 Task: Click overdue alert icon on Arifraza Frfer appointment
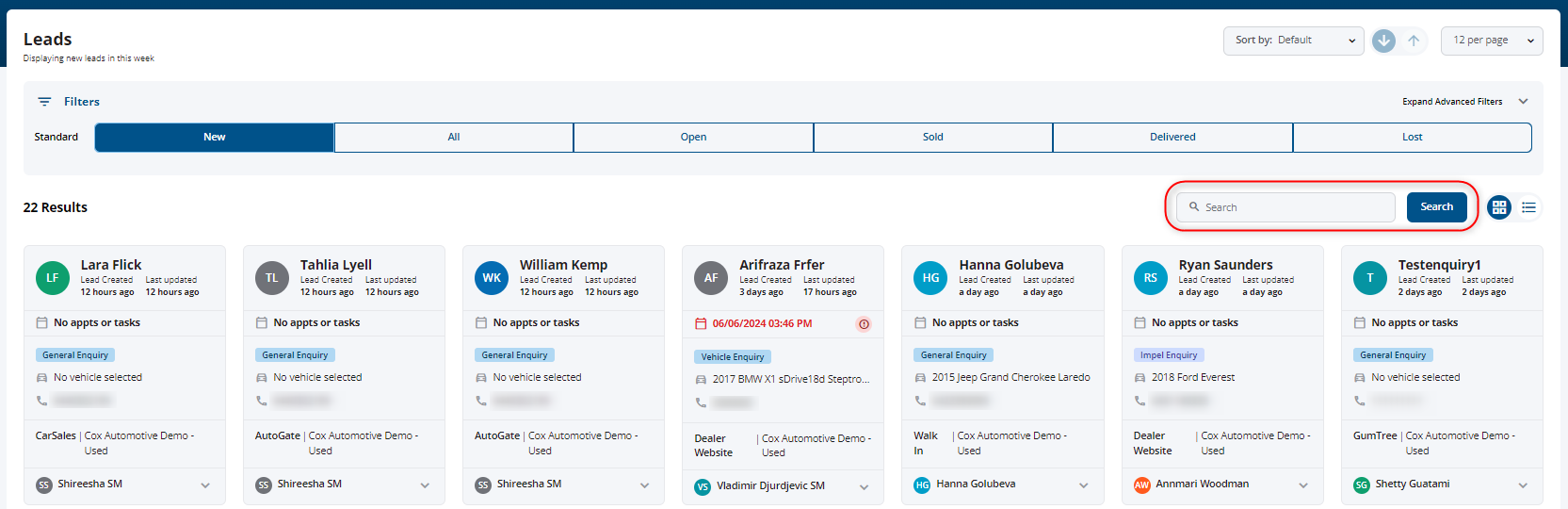coord(864,324)
